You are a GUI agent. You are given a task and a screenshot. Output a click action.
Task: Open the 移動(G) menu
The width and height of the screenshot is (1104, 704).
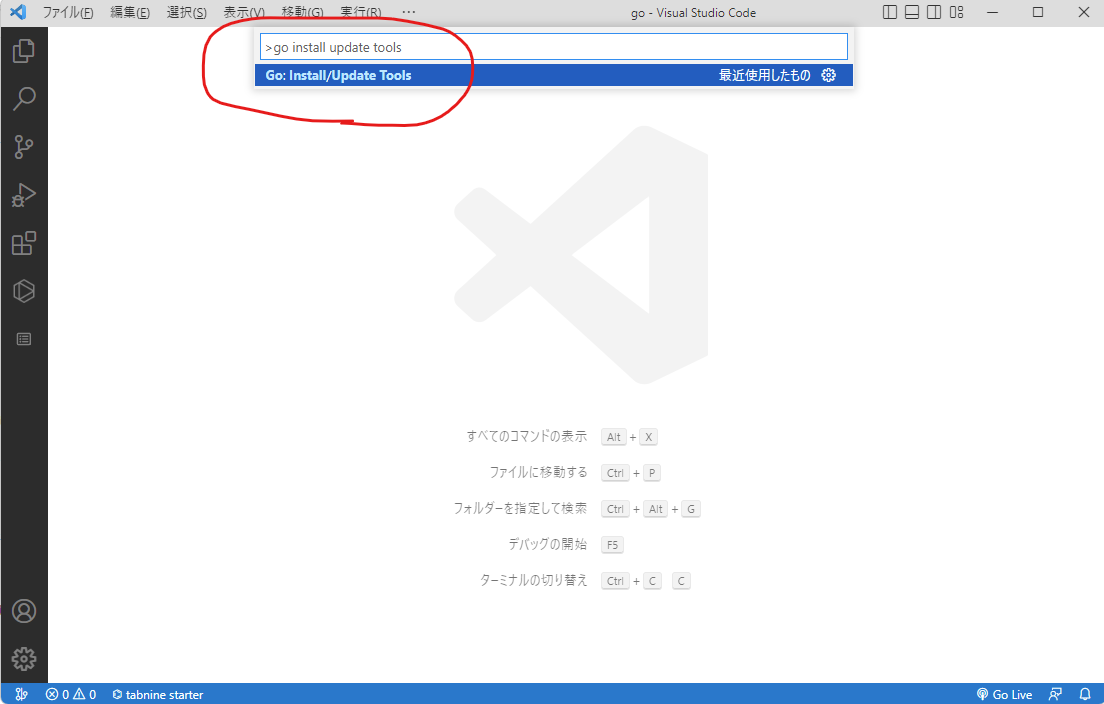click(302, 12)
